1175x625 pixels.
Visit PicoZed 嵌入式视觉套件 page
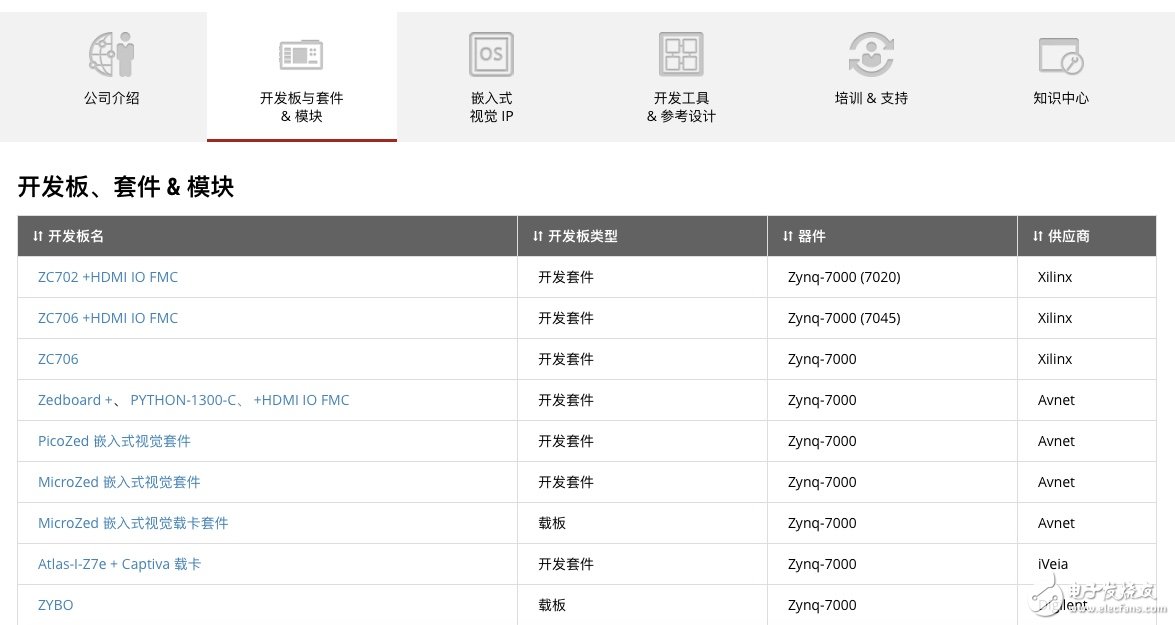click(x=114, y=441)
